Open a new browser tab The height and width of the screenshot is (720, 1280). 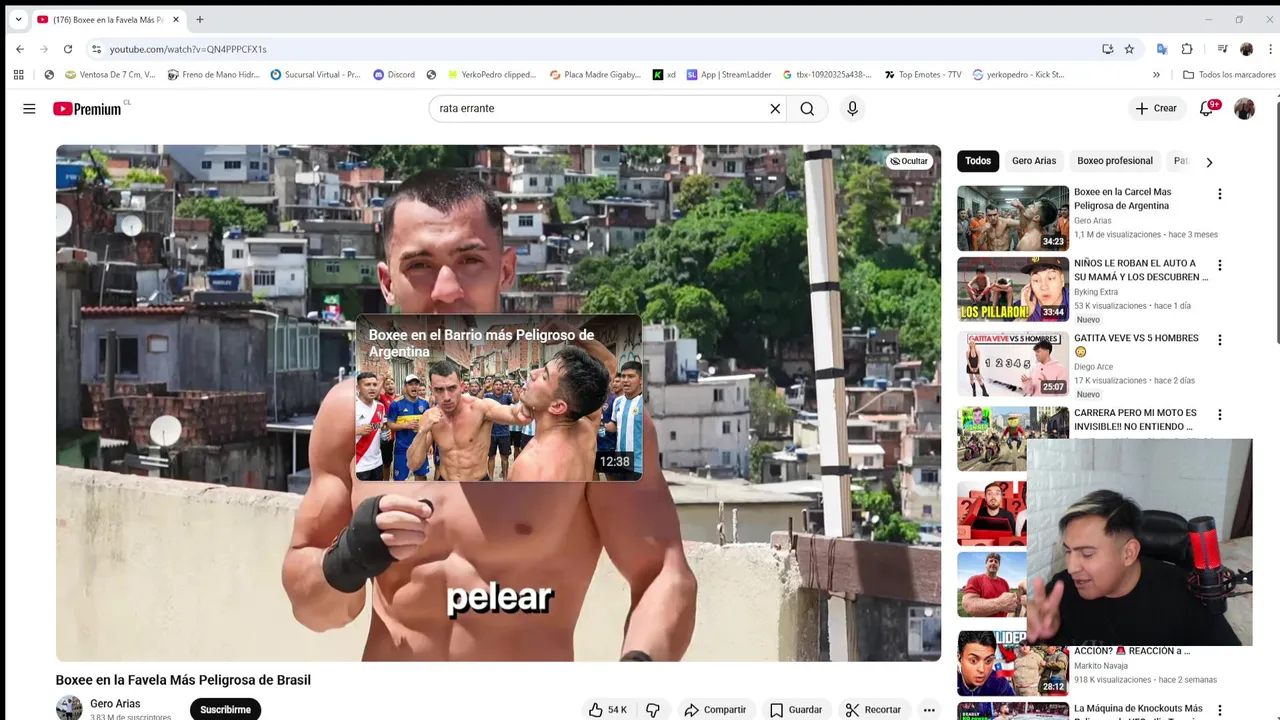tap(200, 19)
